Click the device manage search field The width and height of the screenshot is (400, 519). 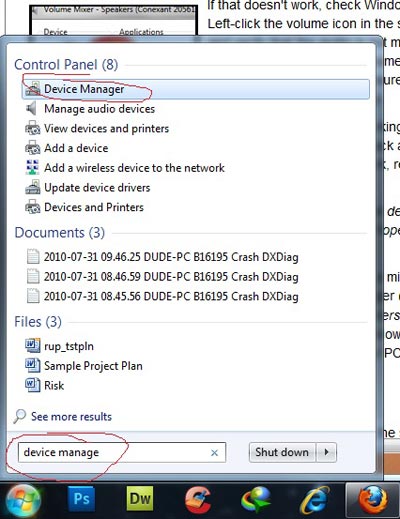[x=122, y=452]
